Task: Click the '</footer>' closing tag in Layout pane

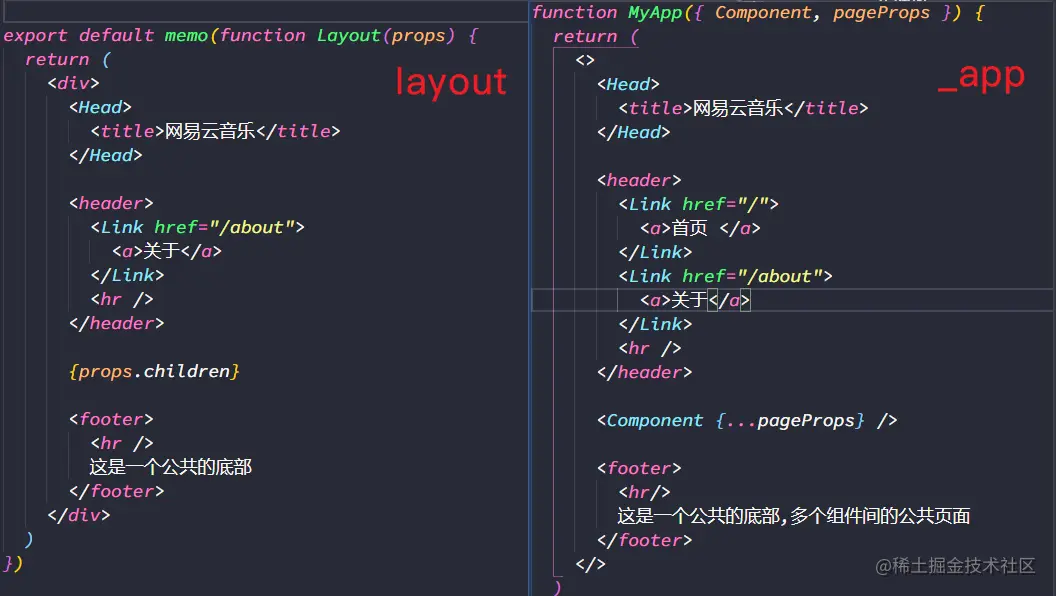Action: point(117,491)
